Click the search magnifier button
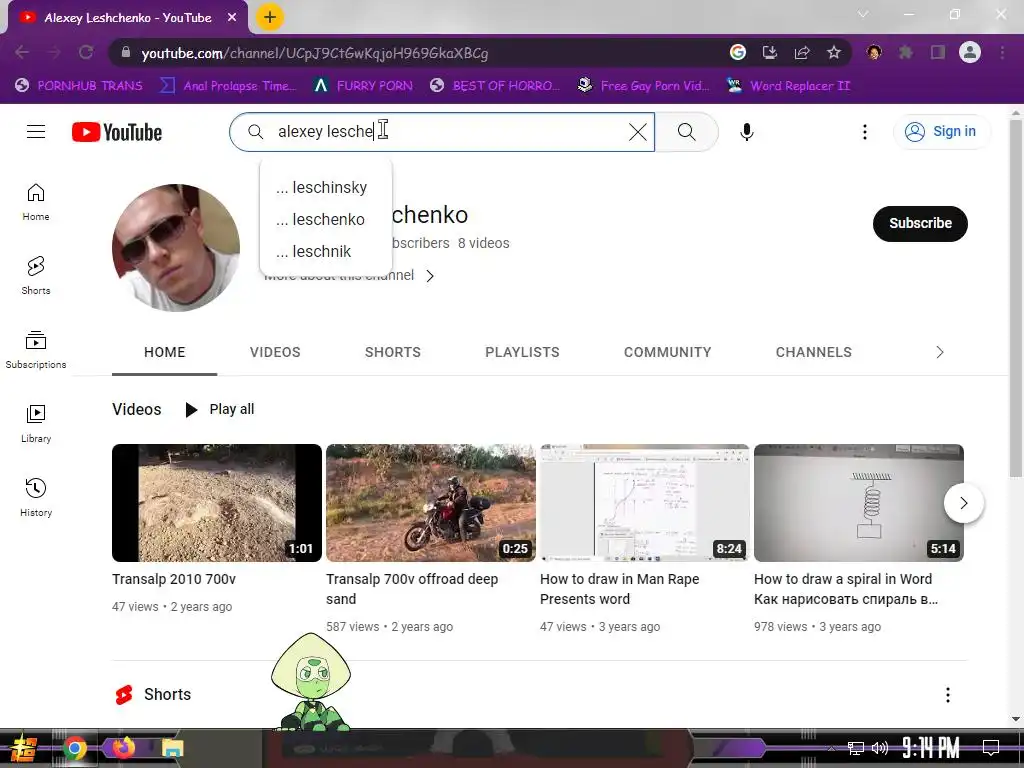 click(686, 132)
